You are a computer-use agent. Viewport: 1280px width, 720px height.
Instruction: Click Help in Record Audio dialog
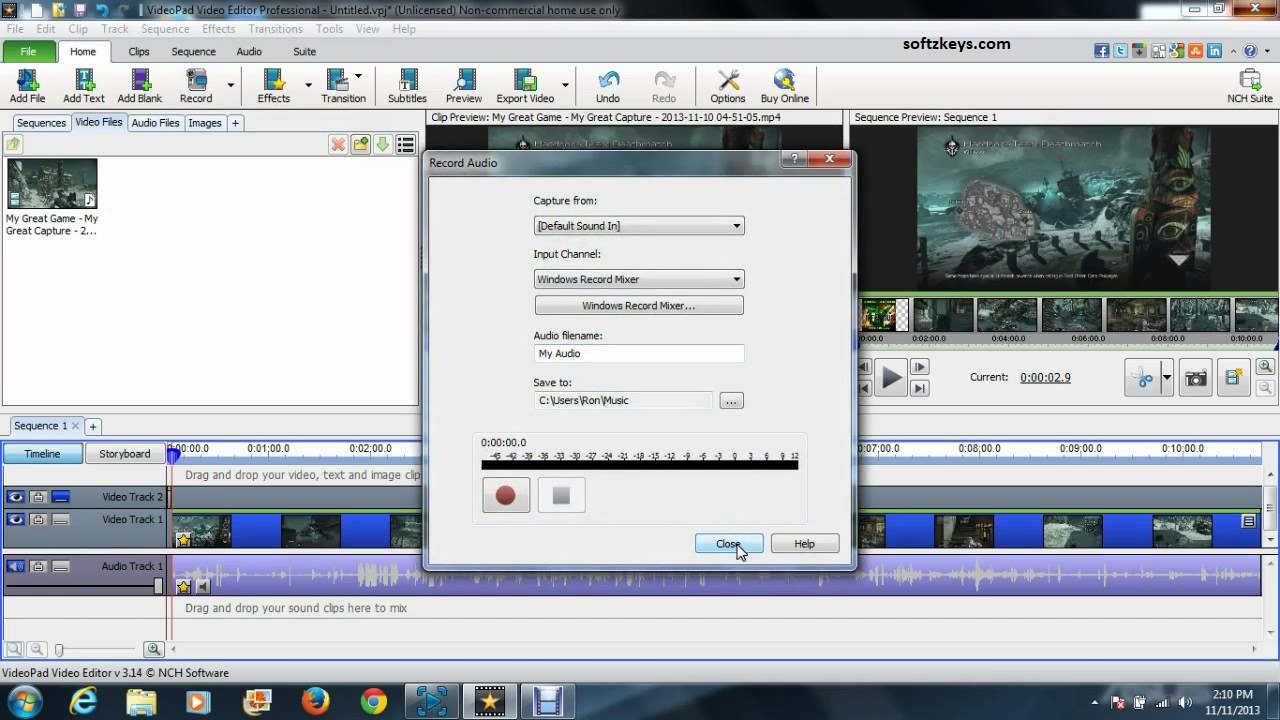click(x=805, y=544)
